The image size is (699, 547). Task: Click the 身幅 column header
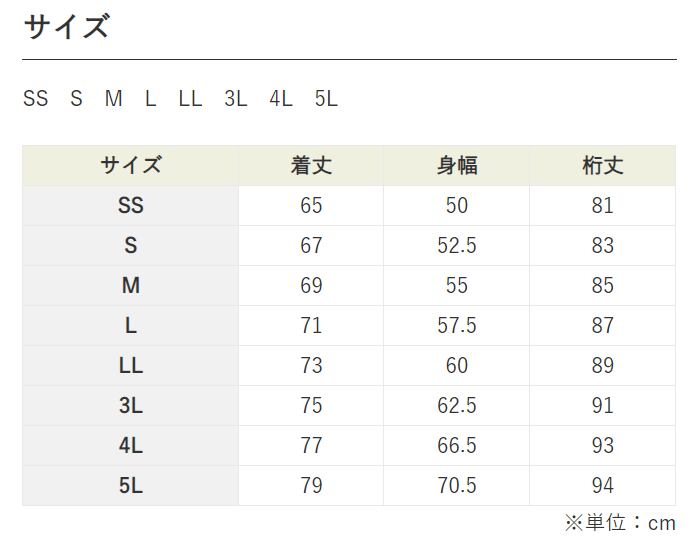(x=456, y=166)
